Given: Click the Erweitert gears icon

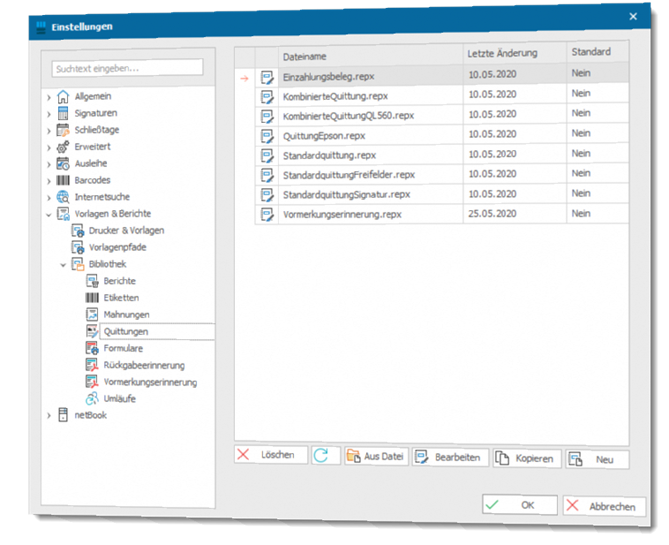Looking at the screenshot, I should (63, 147).
